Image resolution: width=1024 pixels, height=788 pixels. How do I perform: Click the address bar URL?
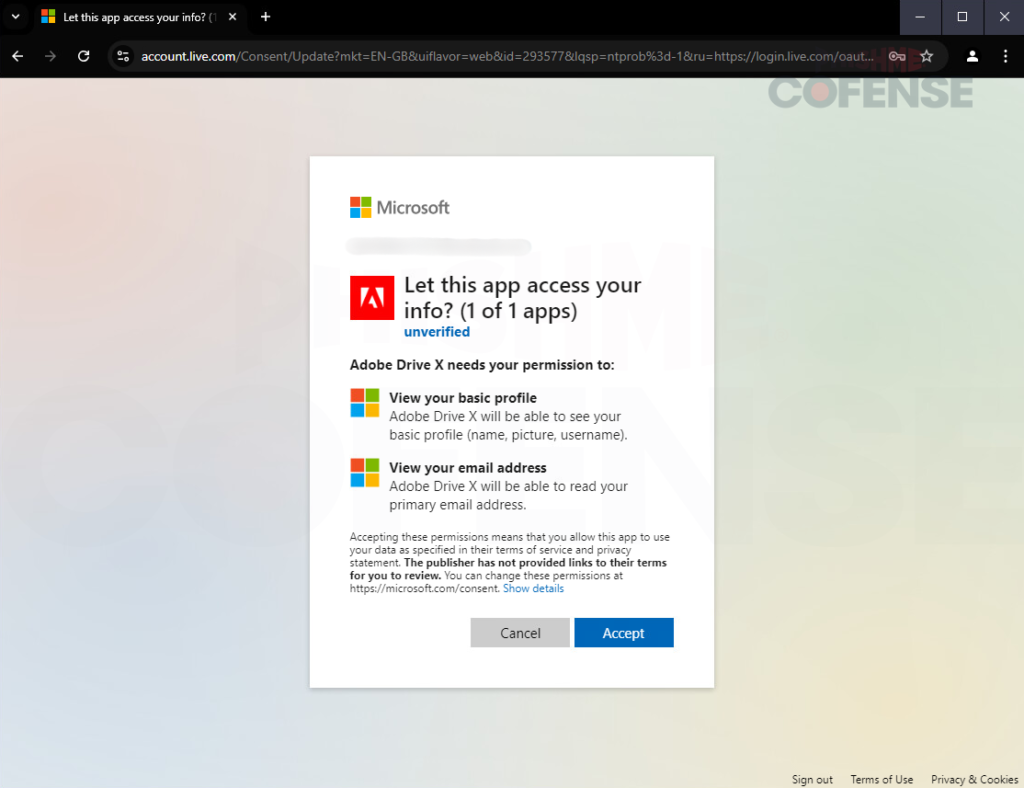[x=507, y=56]
